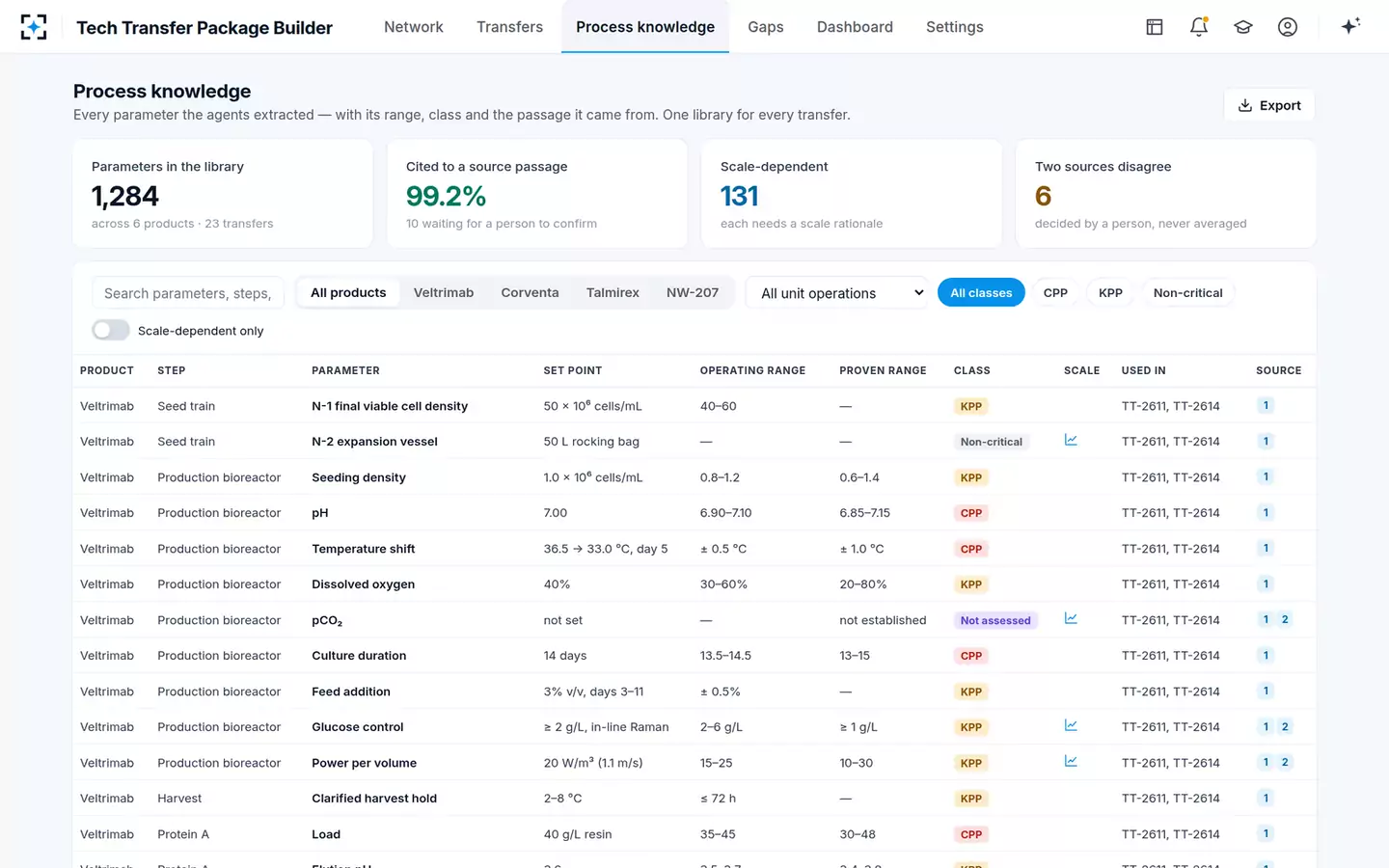This screenshot has width=1389, height=868.
Task: Go to the Gaps tab
Action: (766, 27)
